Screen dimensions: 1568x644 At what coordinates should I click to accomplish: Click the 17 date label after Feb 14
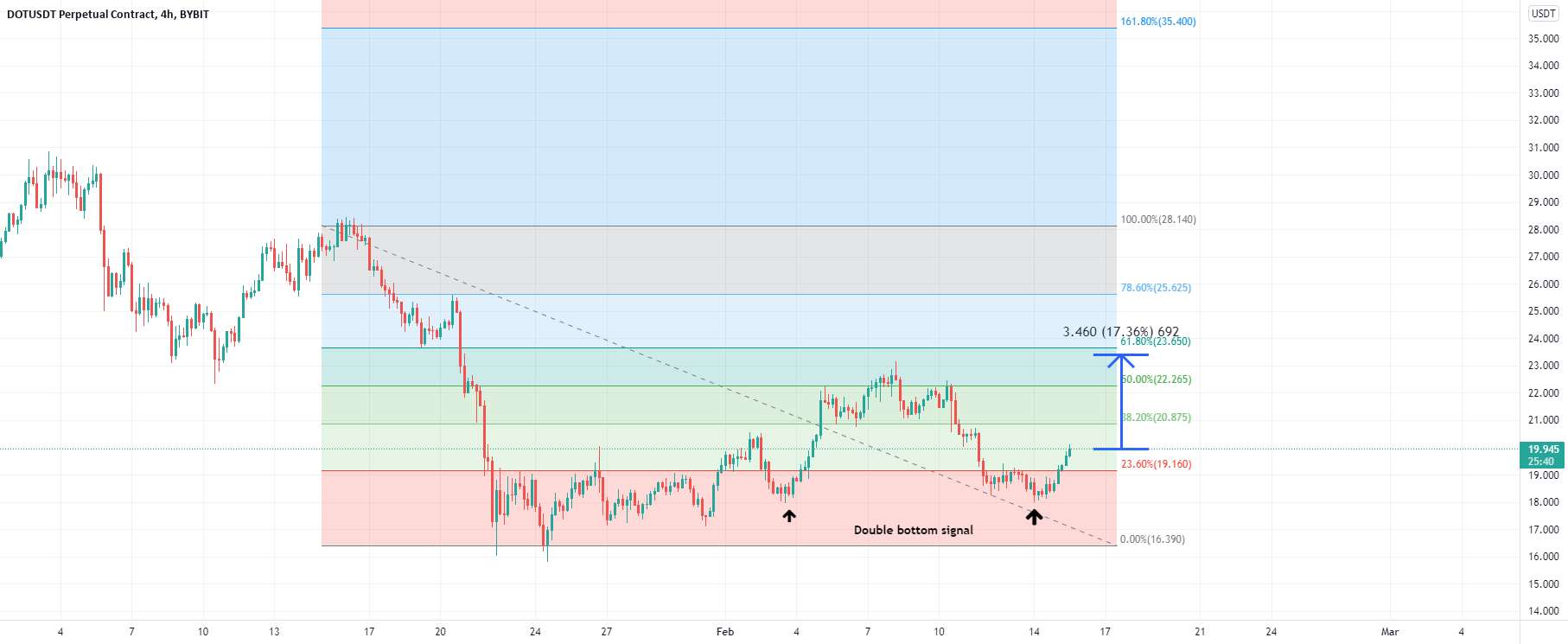click(1105, 632)
